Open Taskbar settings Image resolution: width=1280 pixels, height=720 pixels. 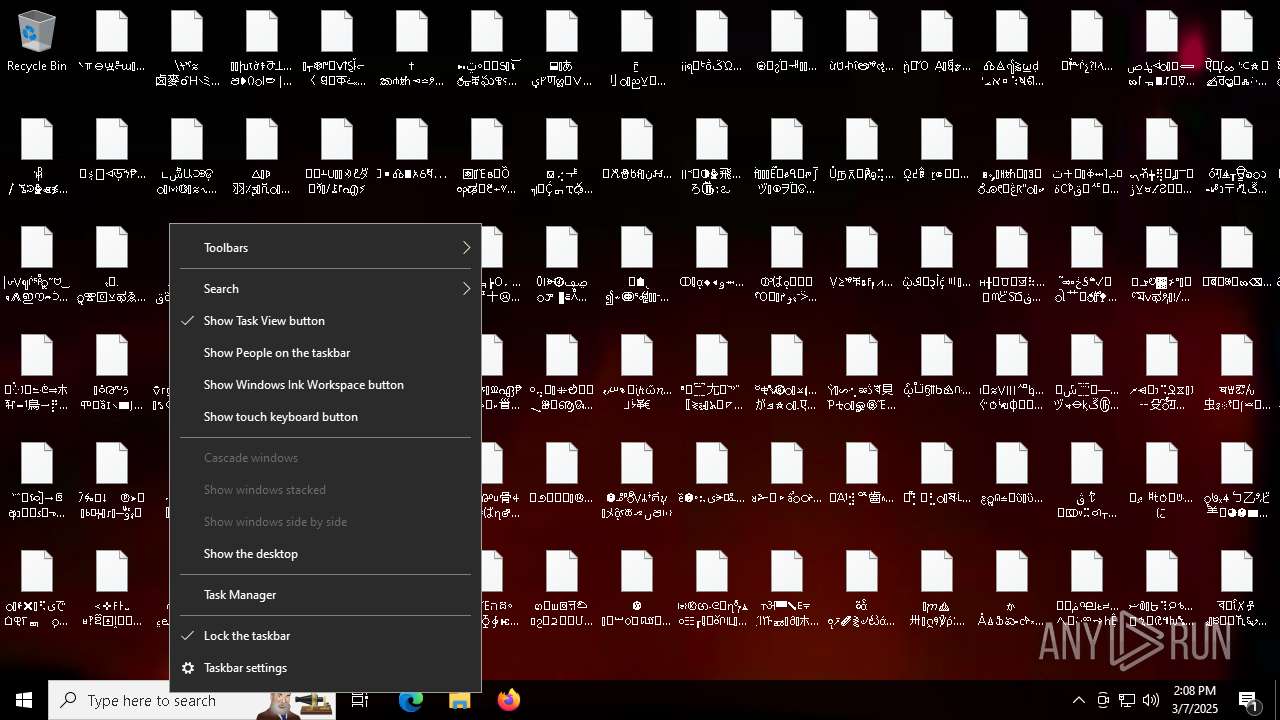tap(325, 667)
